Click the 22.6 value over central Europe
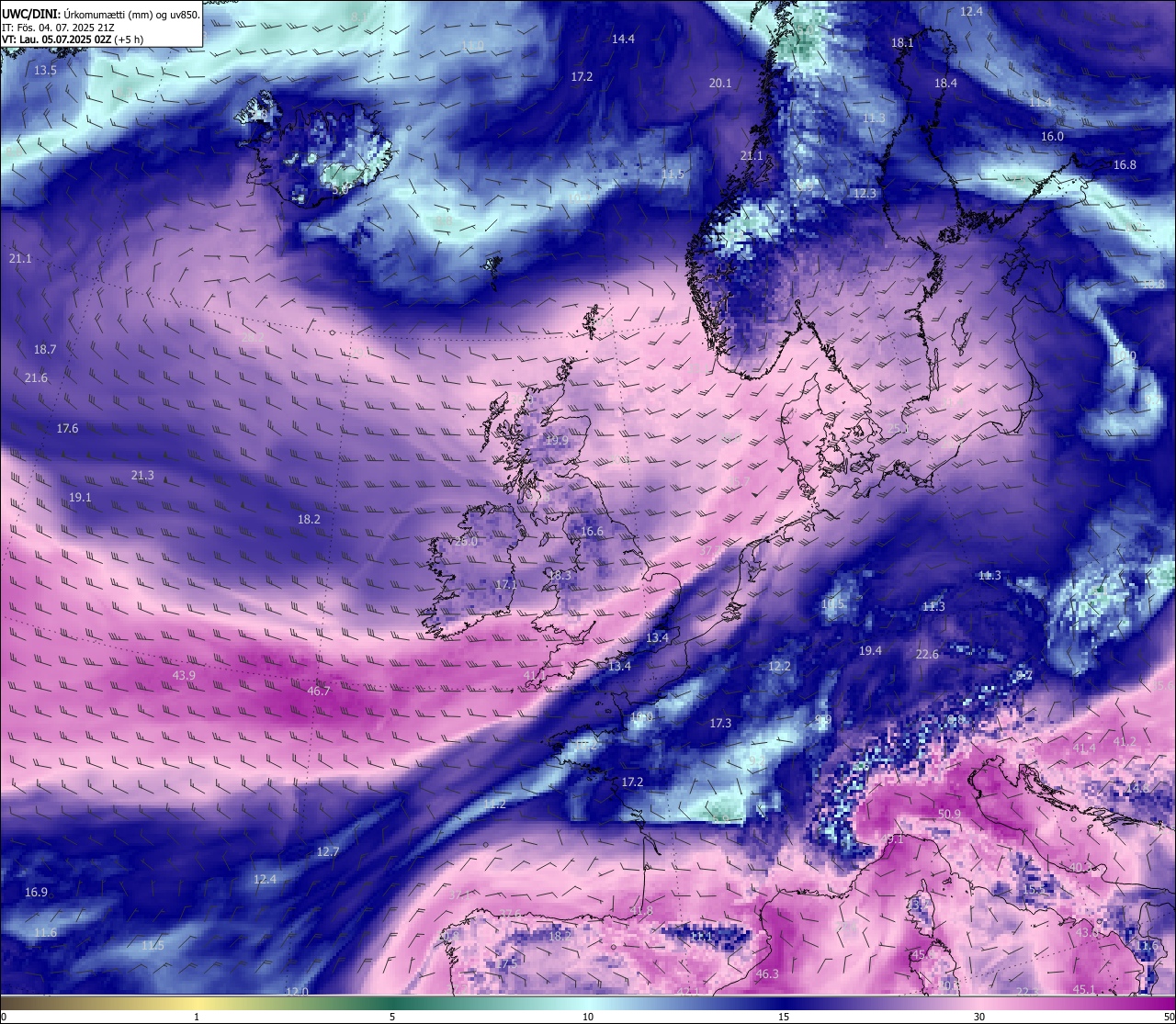1176x1024 pixels. pos(927,655)
